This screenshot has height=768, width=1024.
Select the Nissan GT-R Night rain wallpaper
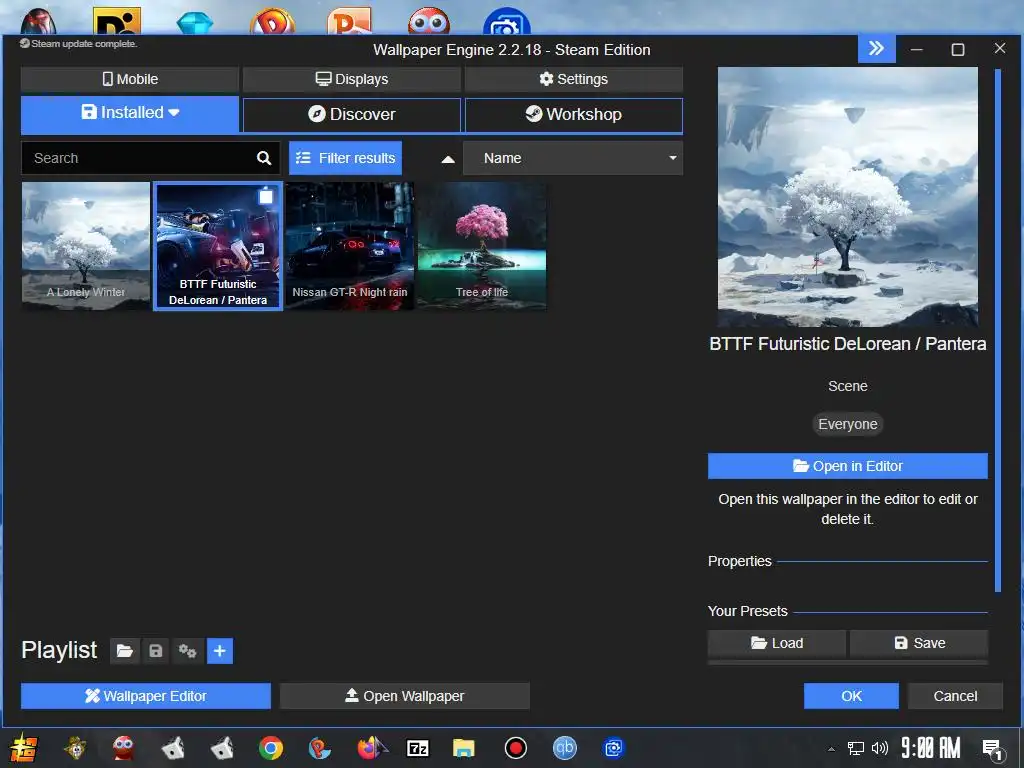(x=350, y=246)
